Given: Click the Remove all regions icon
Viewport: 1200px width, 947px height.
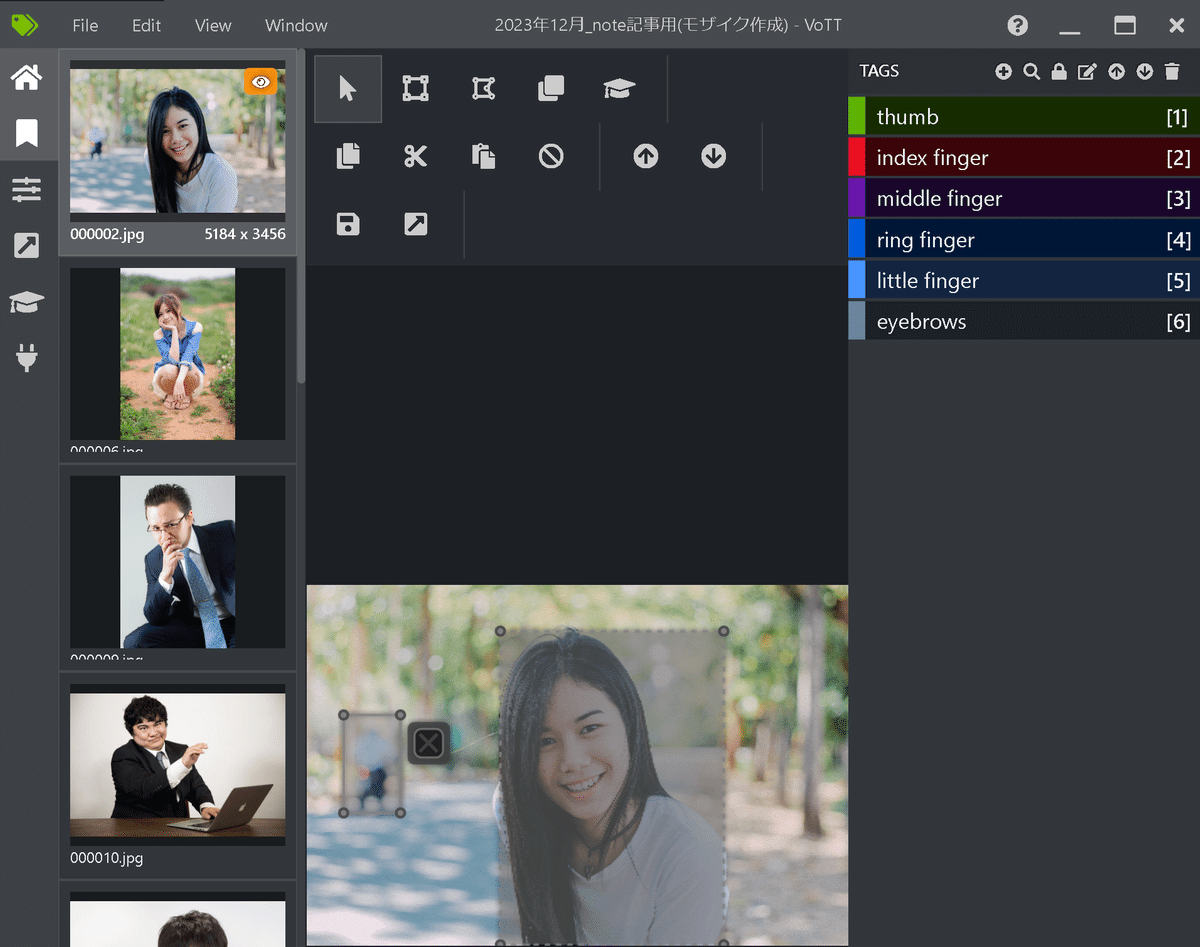Looking at the screenshot, I should (x=551, y=156).
